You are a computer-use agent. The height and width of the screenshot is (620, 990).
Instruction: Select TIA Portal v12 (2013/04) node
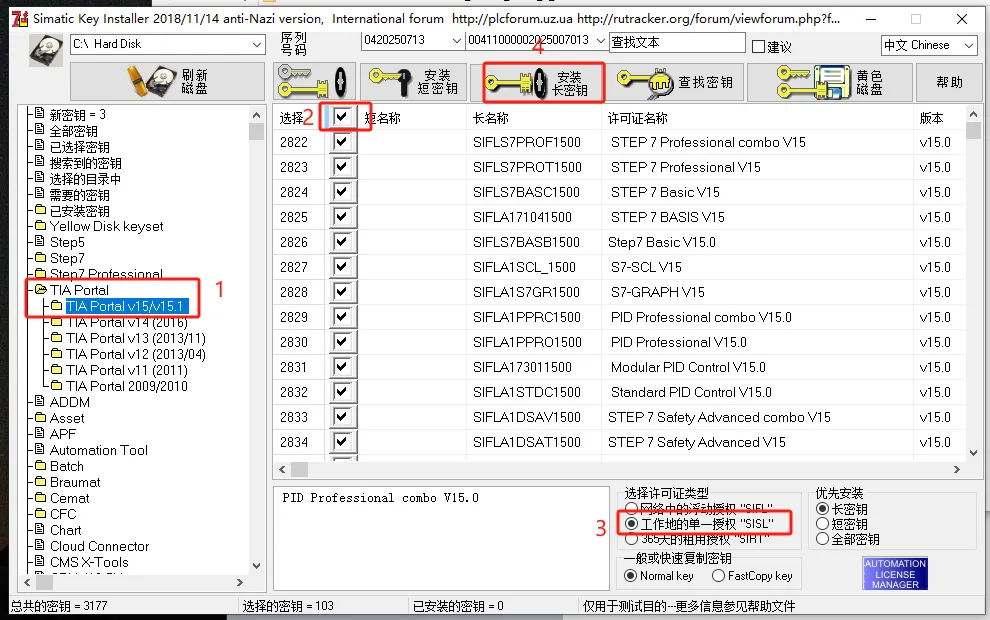tap(136, 354)
